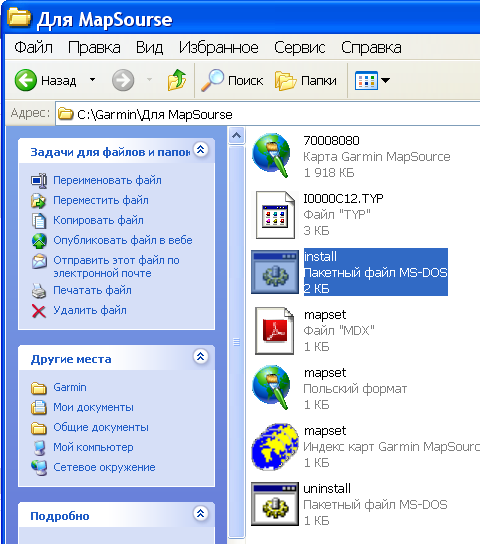The image size is (480, 544).
Task: Click Переименовать файл link
Action: tap(107, 180)
